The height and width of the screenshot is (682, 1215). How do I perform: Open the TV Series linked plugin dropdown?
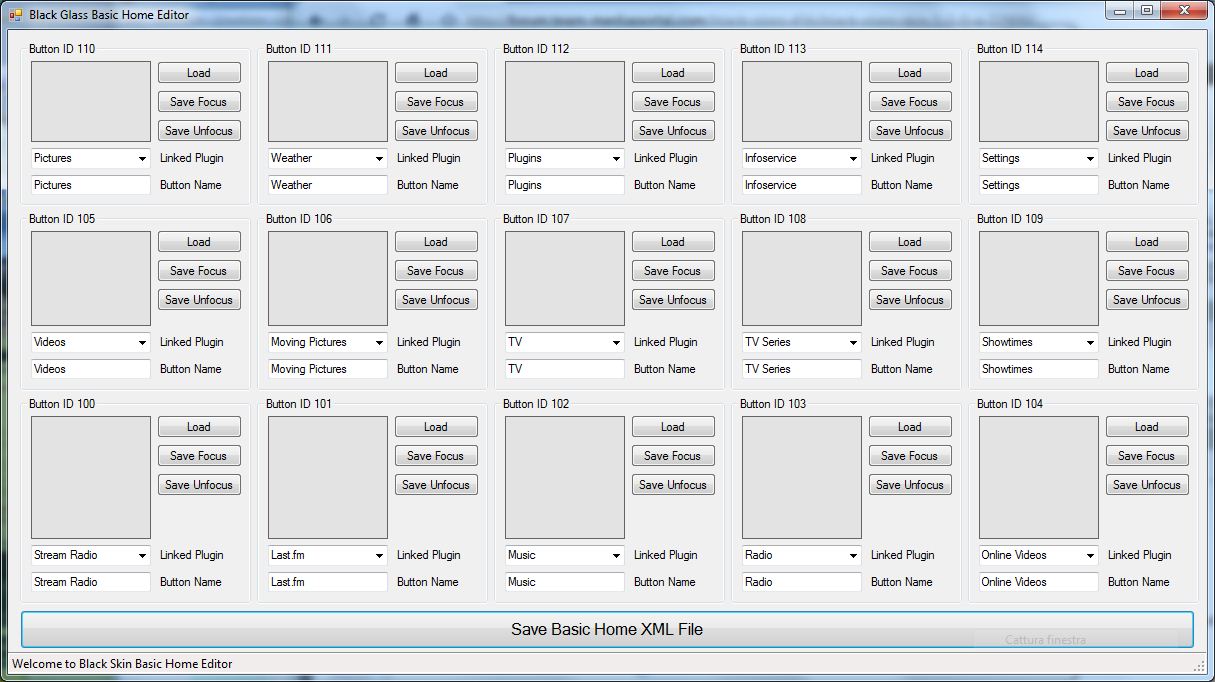pyautogui.click(x=853, y=343)
